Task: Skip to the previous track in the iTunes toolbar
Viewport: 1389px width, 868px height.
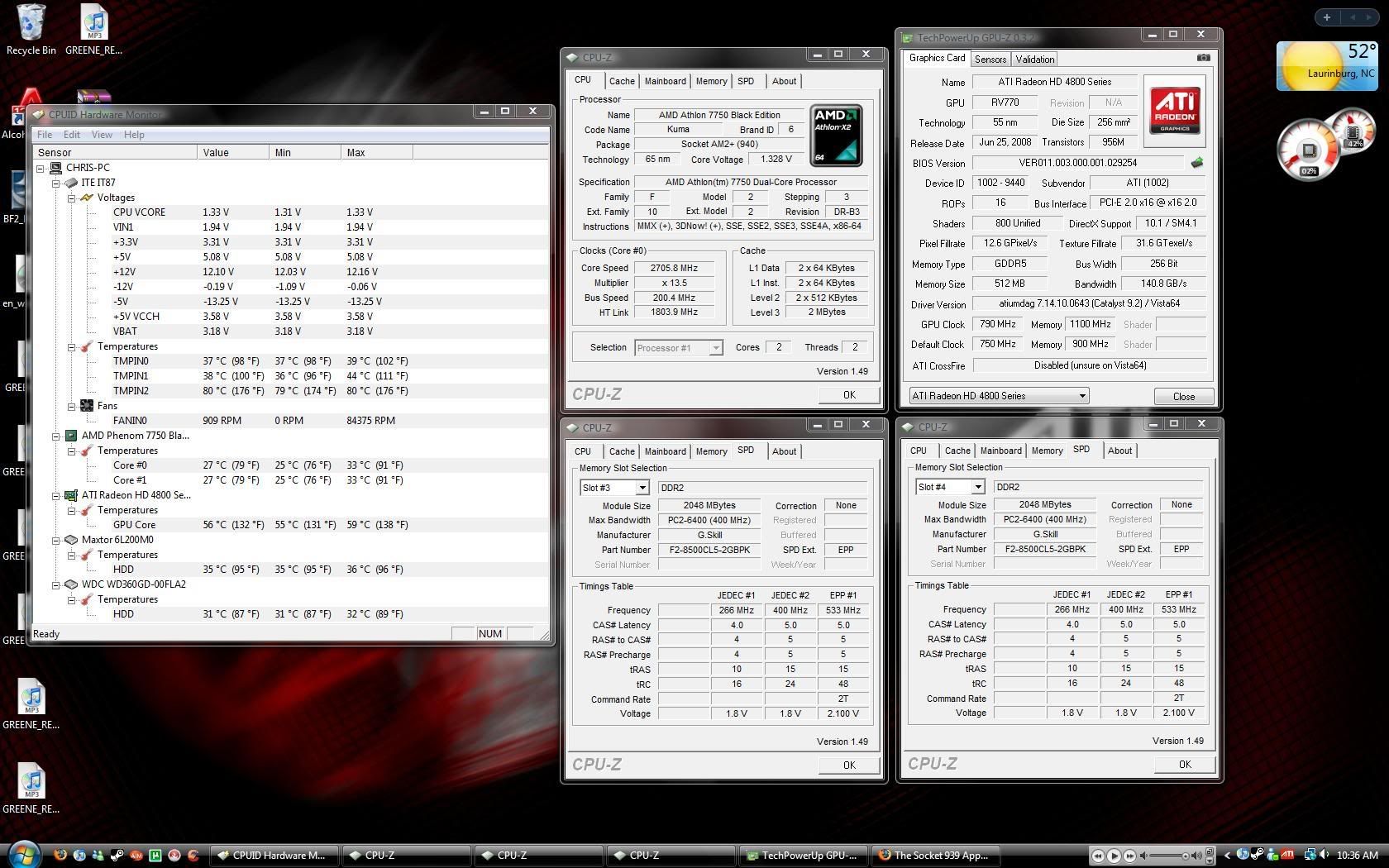Action: pyautogui.click(x=1098, y=856)
